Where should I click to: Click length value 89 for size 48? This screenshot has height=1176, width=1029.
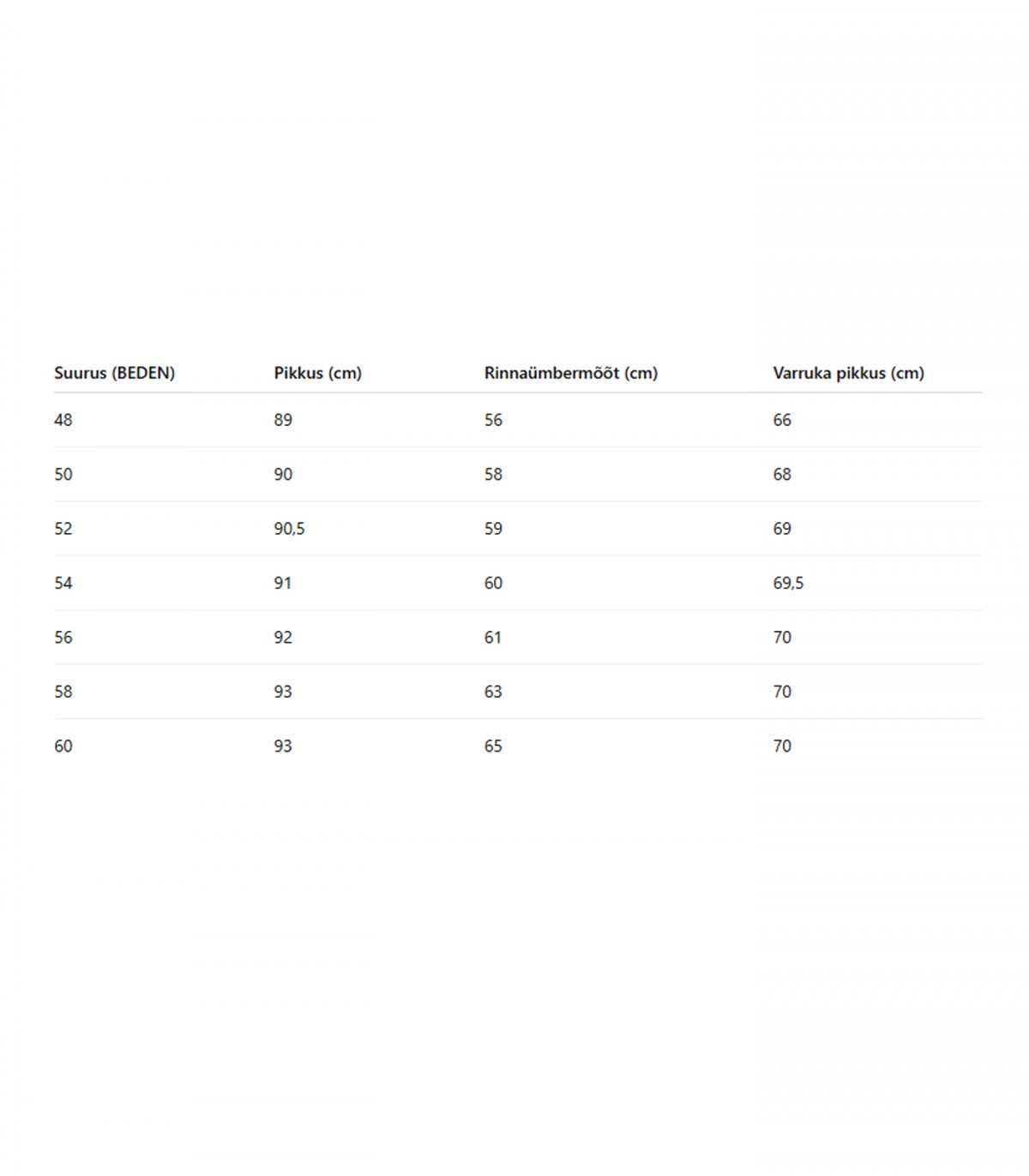(x=283, y=420)
